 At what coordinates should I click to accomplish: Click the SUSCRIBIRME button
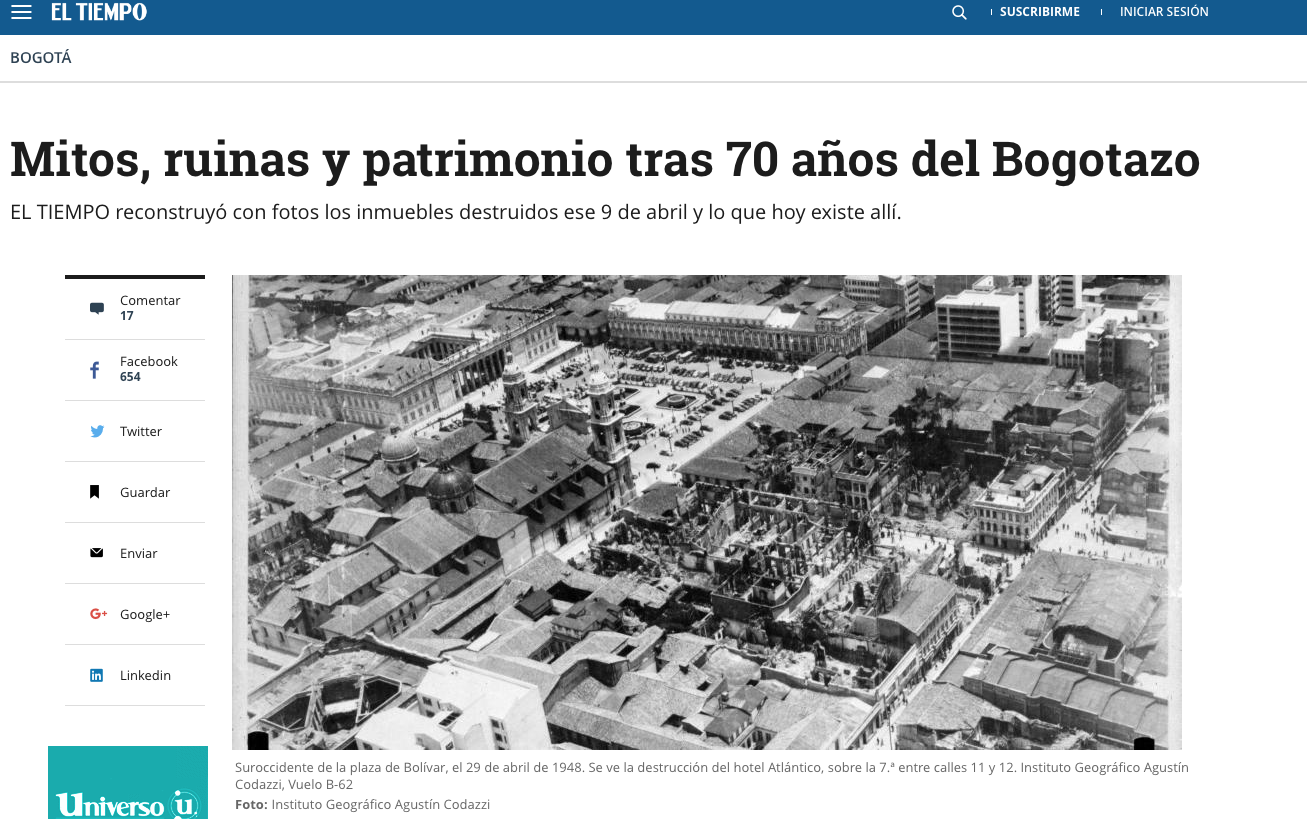[1039, 11]
